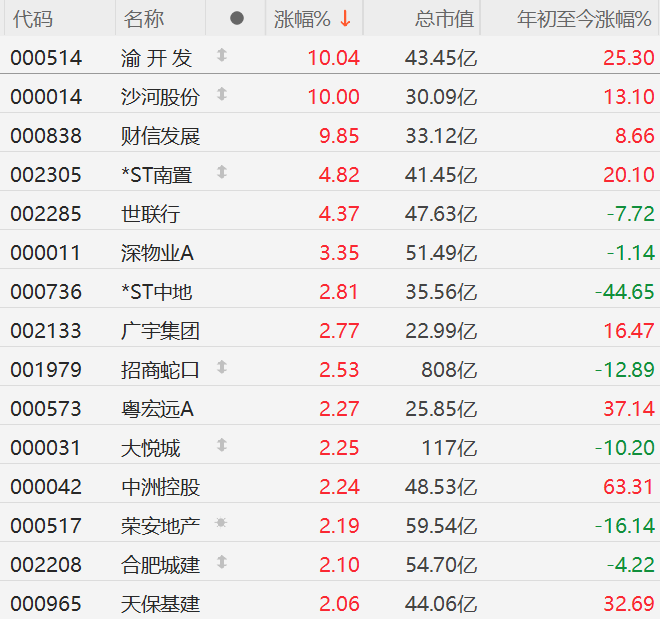Sort by 年初至今涨幅% column header
Screen dimensions: 660x619
click(585, 19)
